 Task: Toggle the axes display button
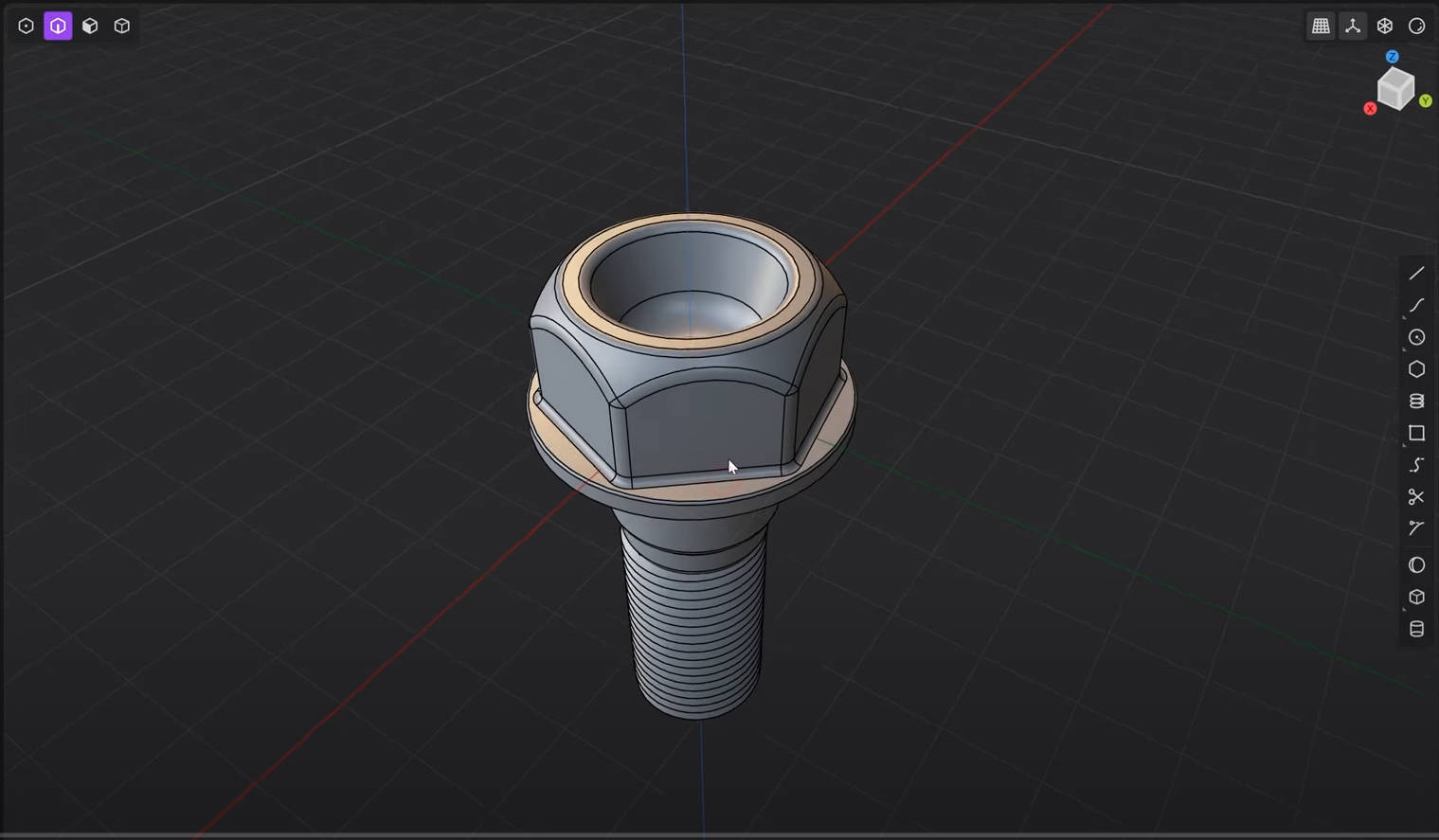point(1353,26)
